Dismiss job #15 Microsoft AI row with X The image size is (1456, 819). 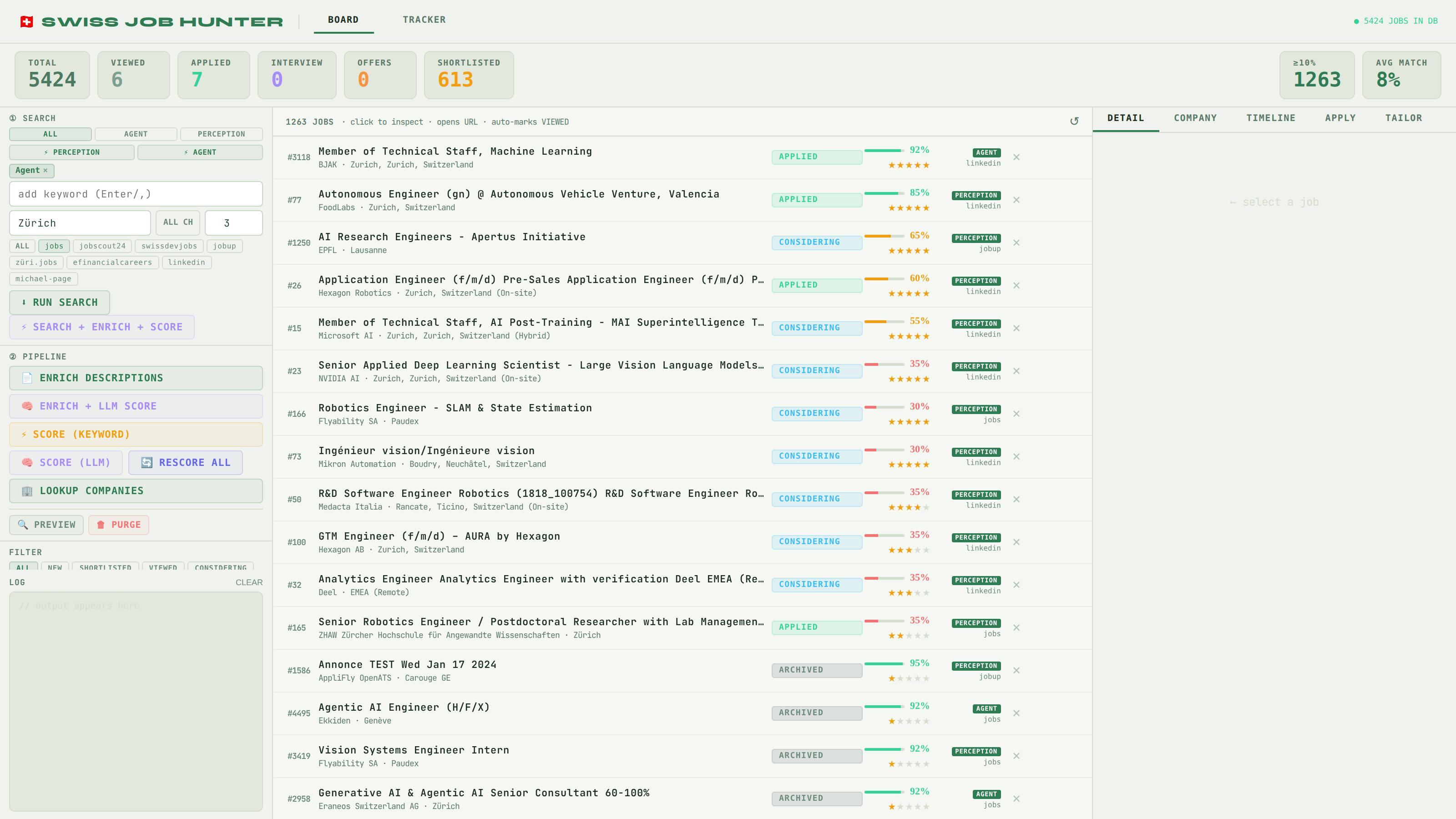point(1016,329)
